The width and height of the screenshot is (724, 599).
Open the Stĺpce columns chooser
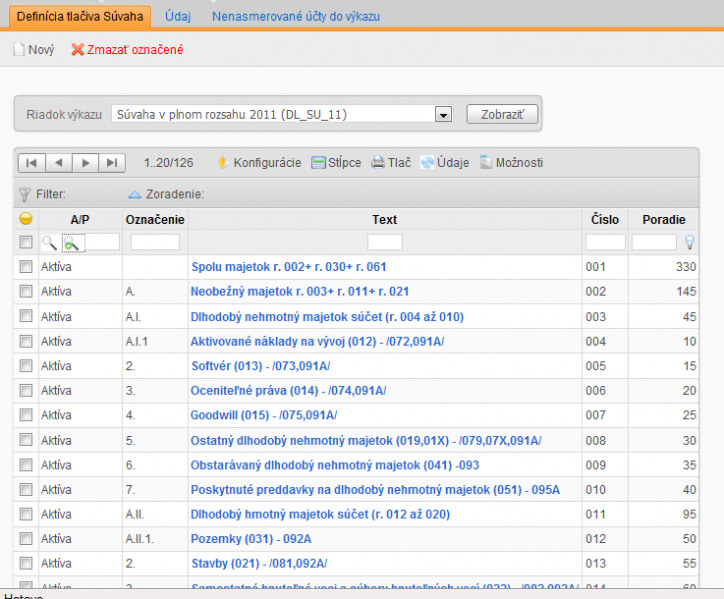tap(336, 163)
